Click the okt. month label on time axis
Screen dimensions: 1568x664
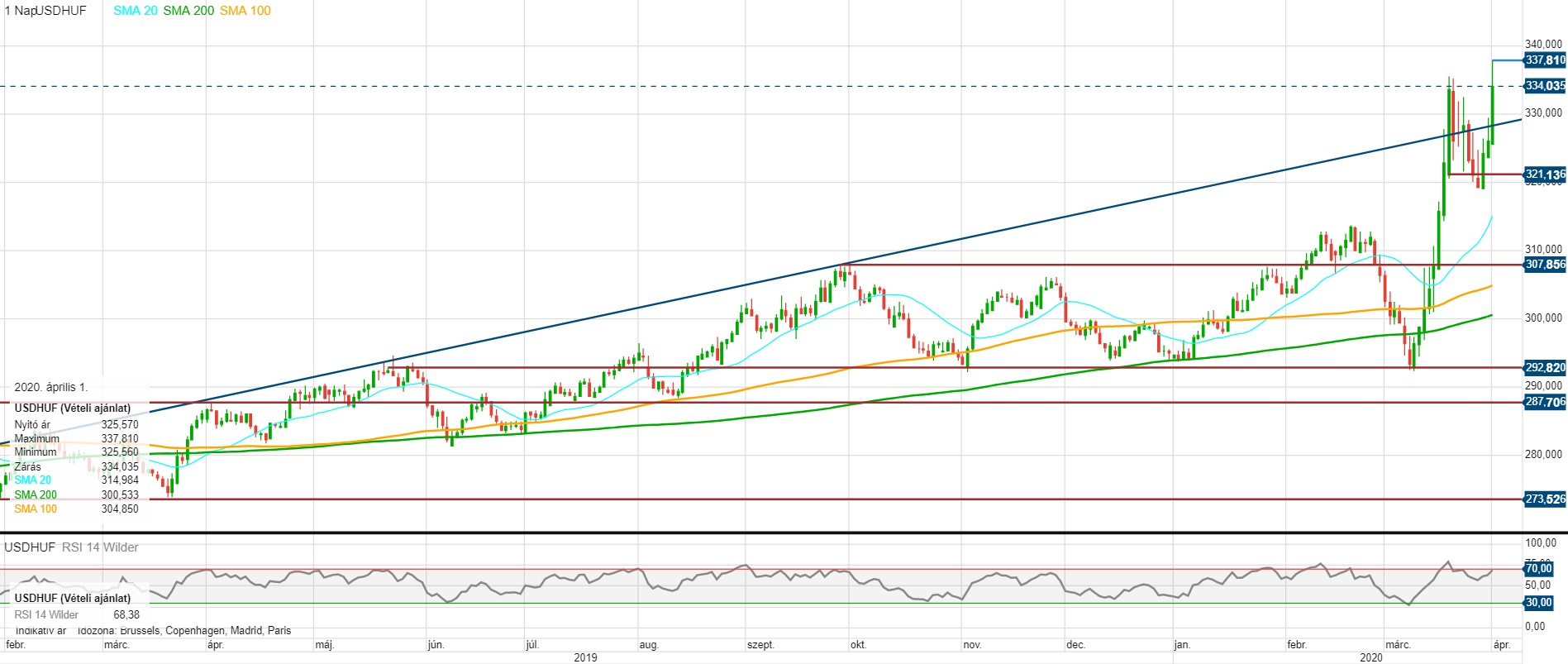(859, 645)
